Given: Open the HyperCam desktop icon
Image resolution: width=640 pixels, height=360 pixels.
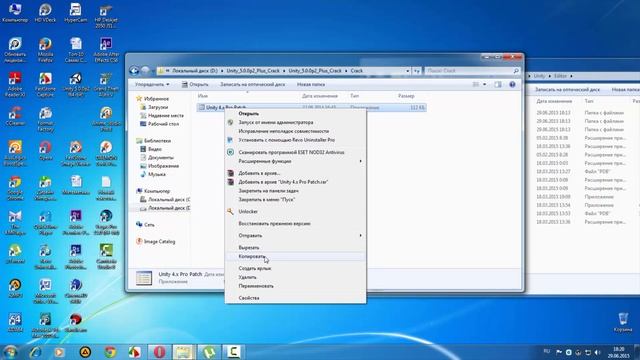Looking at the screenshot, I should 76,12.
